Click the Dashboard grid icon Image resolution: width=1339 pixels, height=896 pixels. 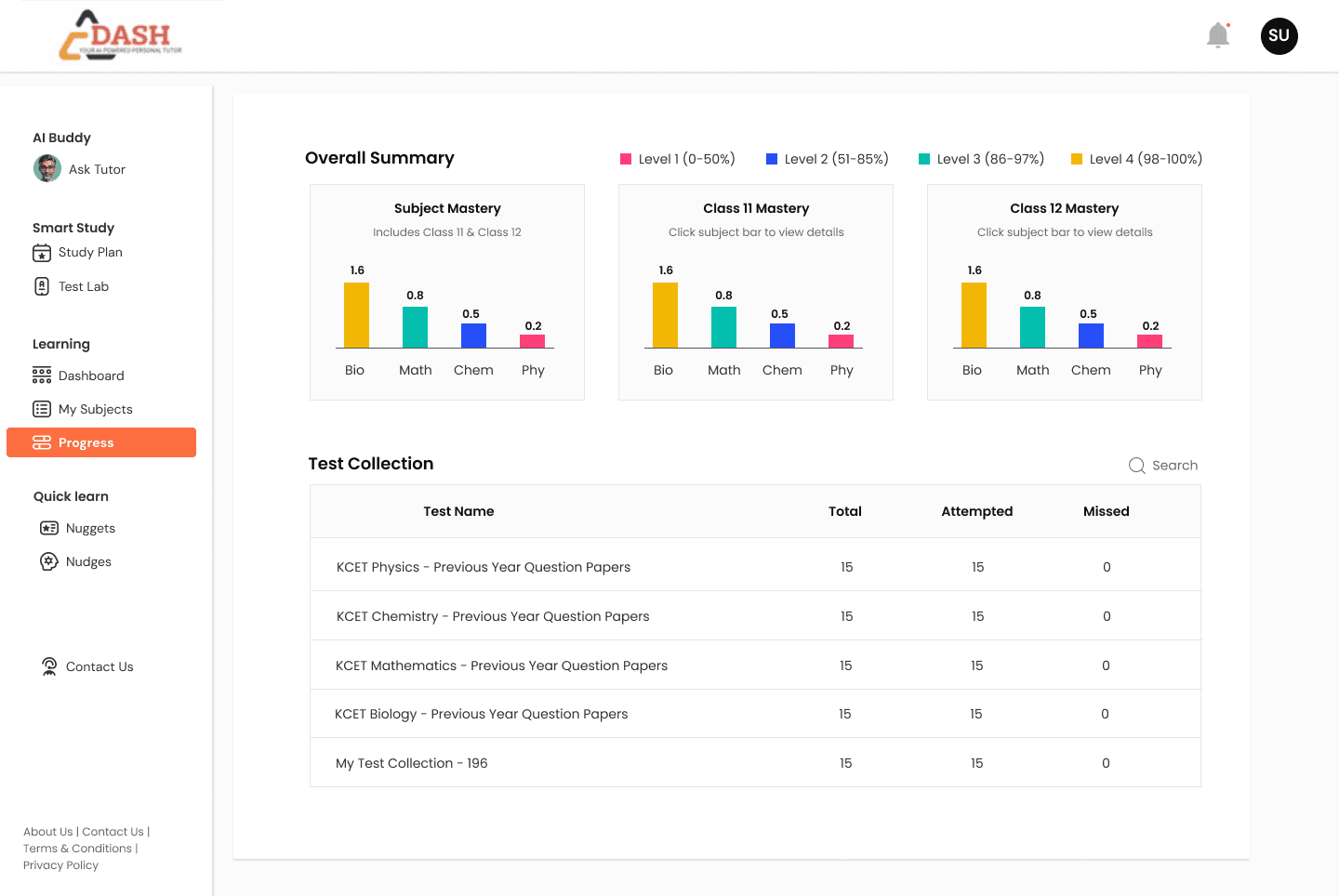42,376
